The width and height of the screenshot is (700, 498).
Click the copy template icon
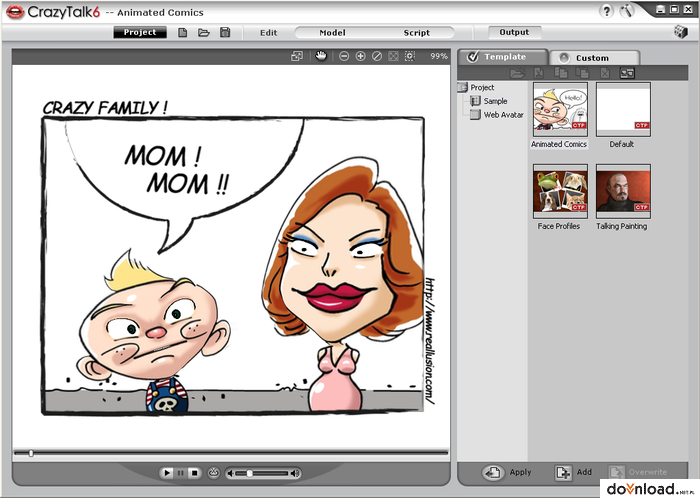pyautogui.click(x=560, y=73)
